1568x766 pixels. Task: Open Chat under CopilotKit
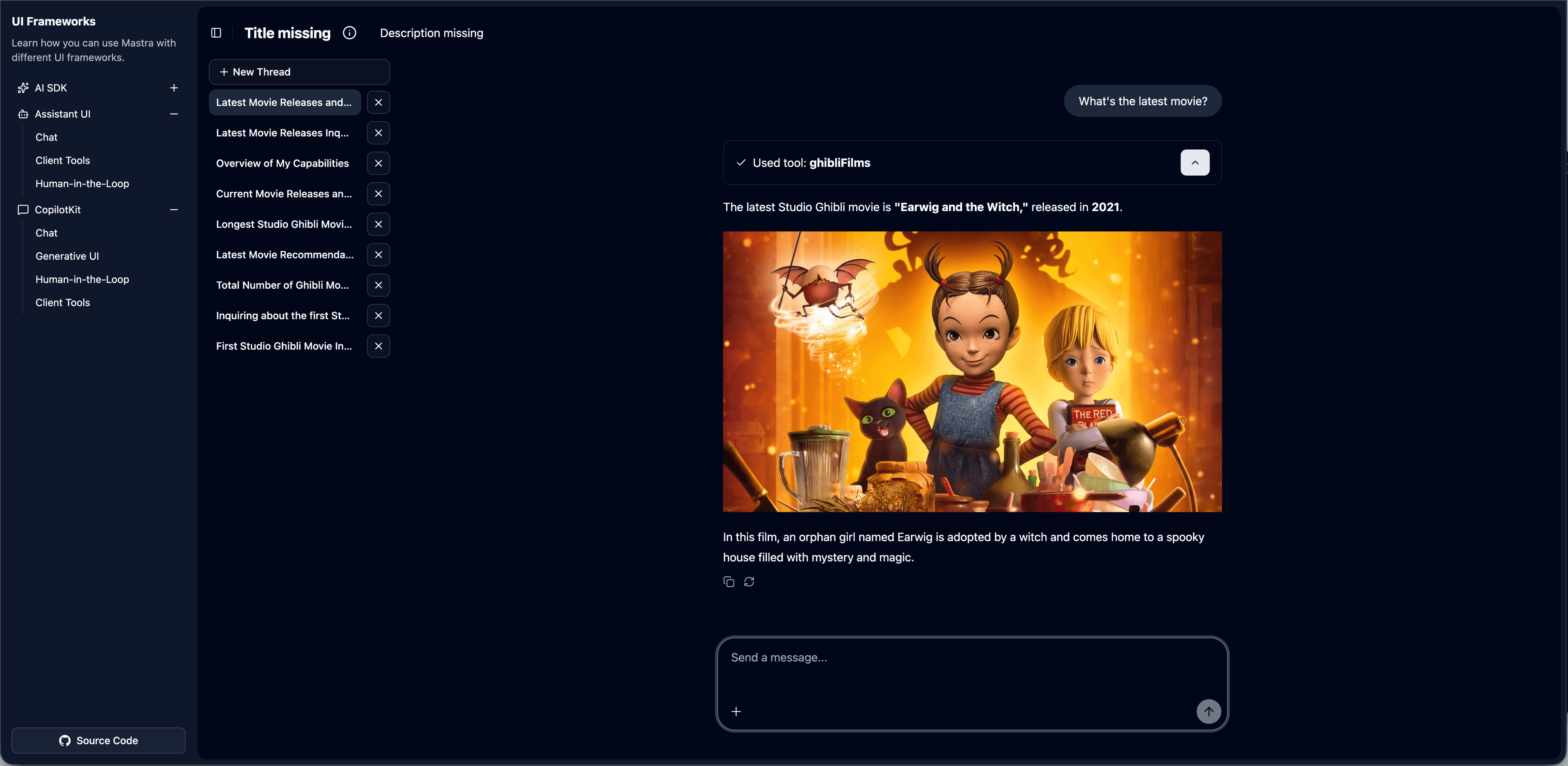pyautogui.click(x=46, y=233)
